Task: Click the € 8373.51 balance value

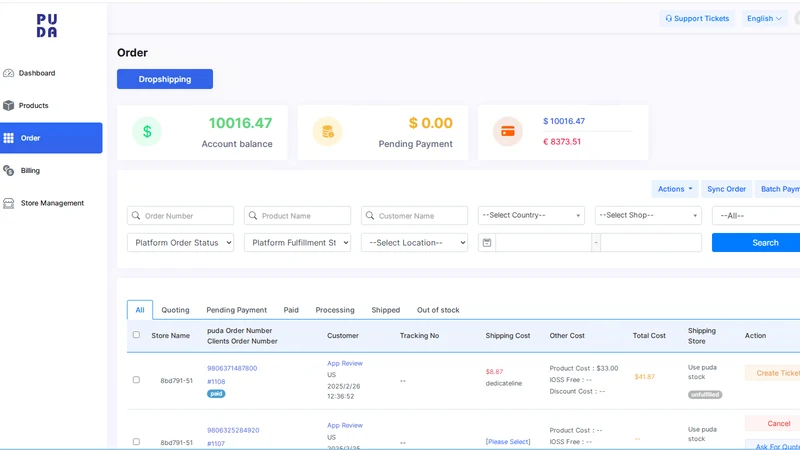Action: tap(562, 141)
